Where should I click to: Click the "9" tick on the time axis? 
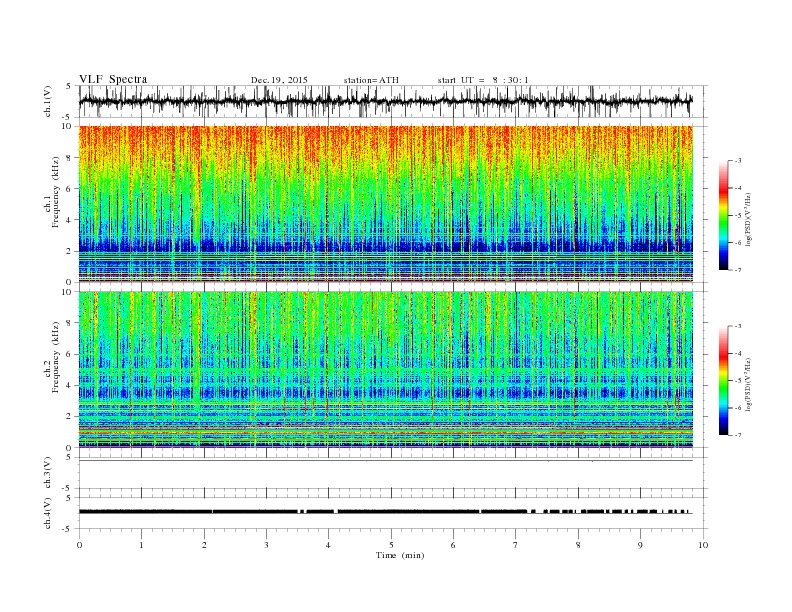point(640,545)
